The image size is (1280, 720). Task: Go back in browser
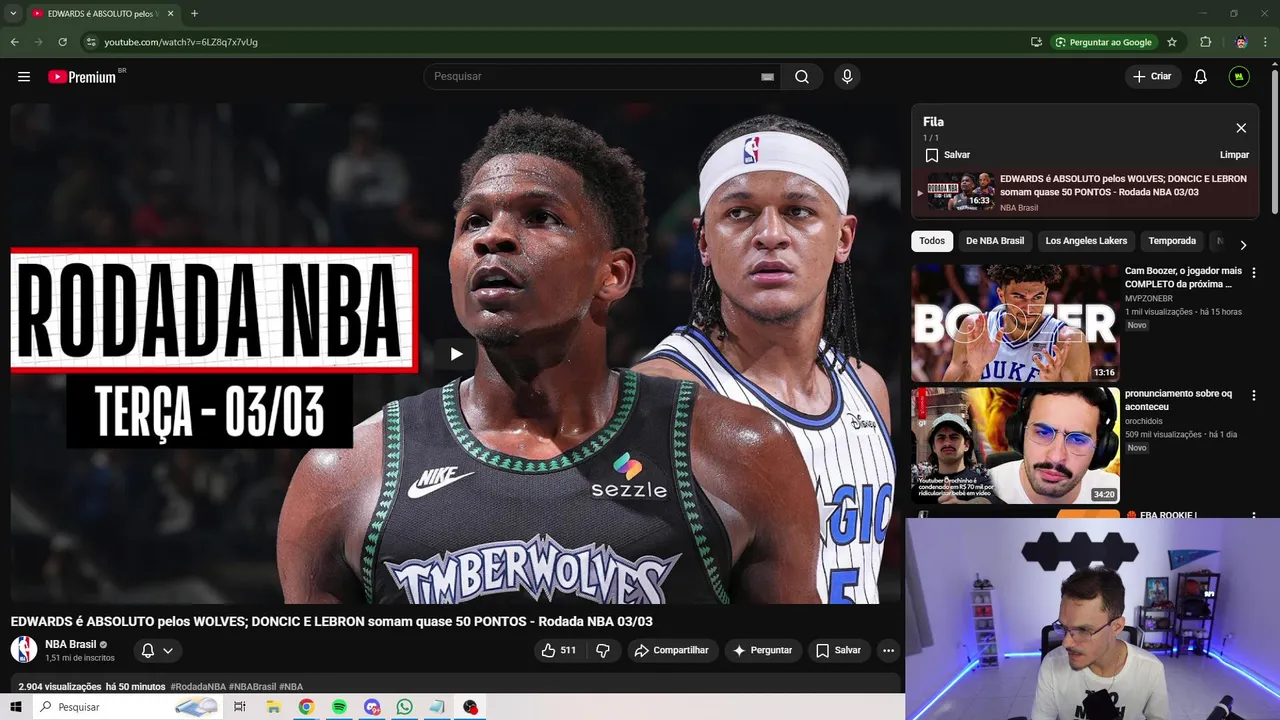[x=14, y=42]
